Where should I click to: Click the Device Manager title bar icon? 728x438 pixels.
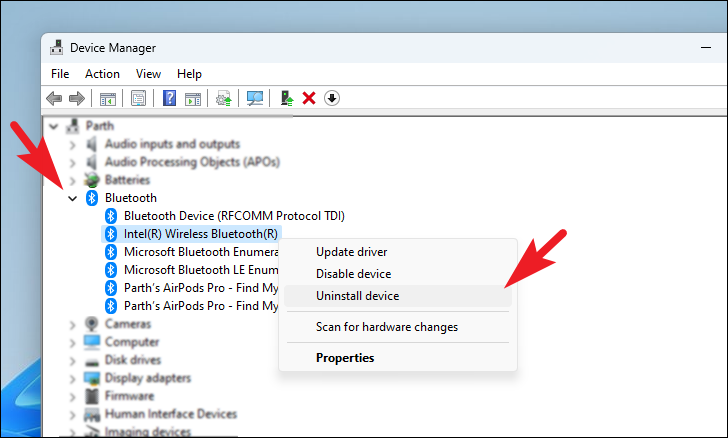click(x=57, y=48)
